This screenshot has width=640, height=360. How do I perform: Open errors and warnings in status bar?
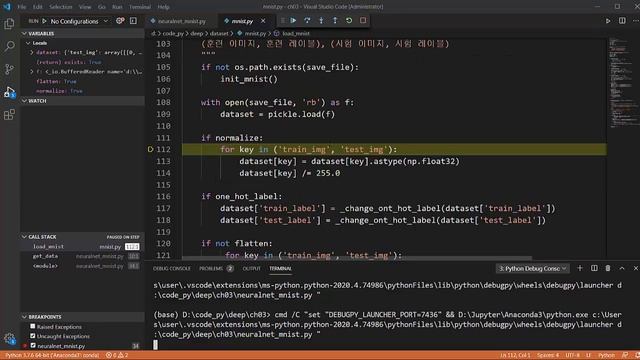(x=118, y=356)
